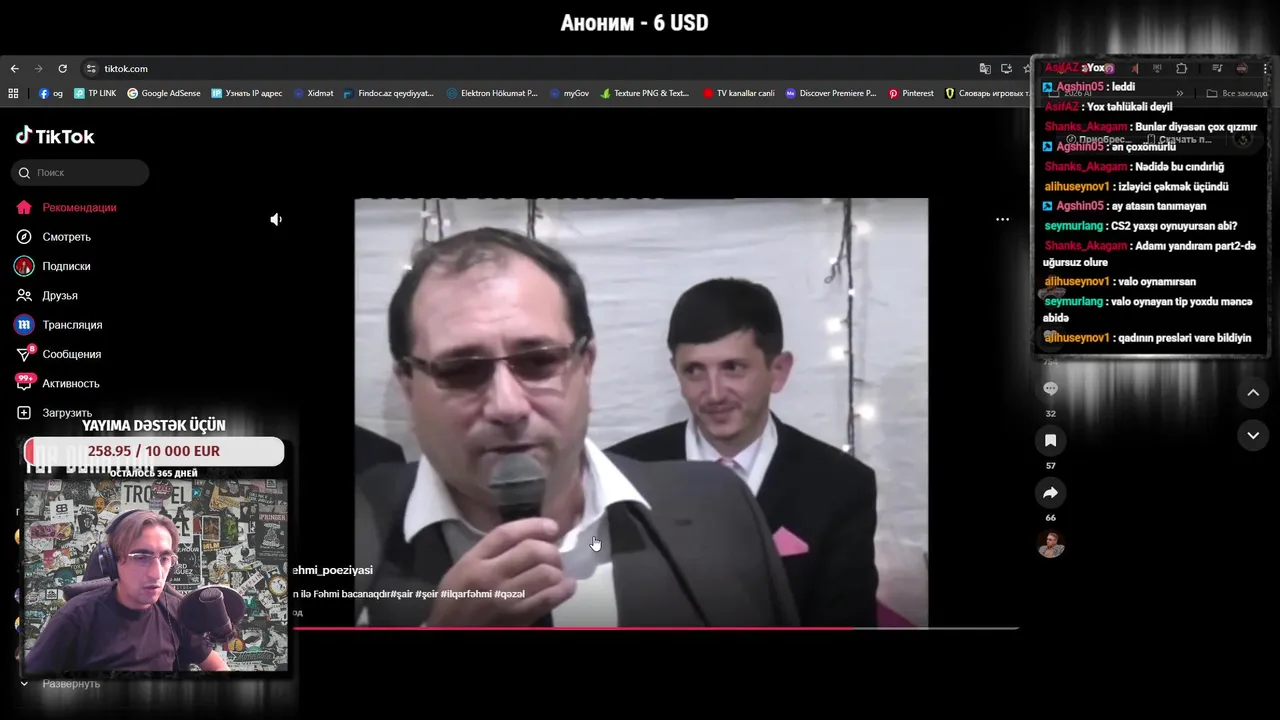Click the browser extensions puzzle icon

[1181, 69]
